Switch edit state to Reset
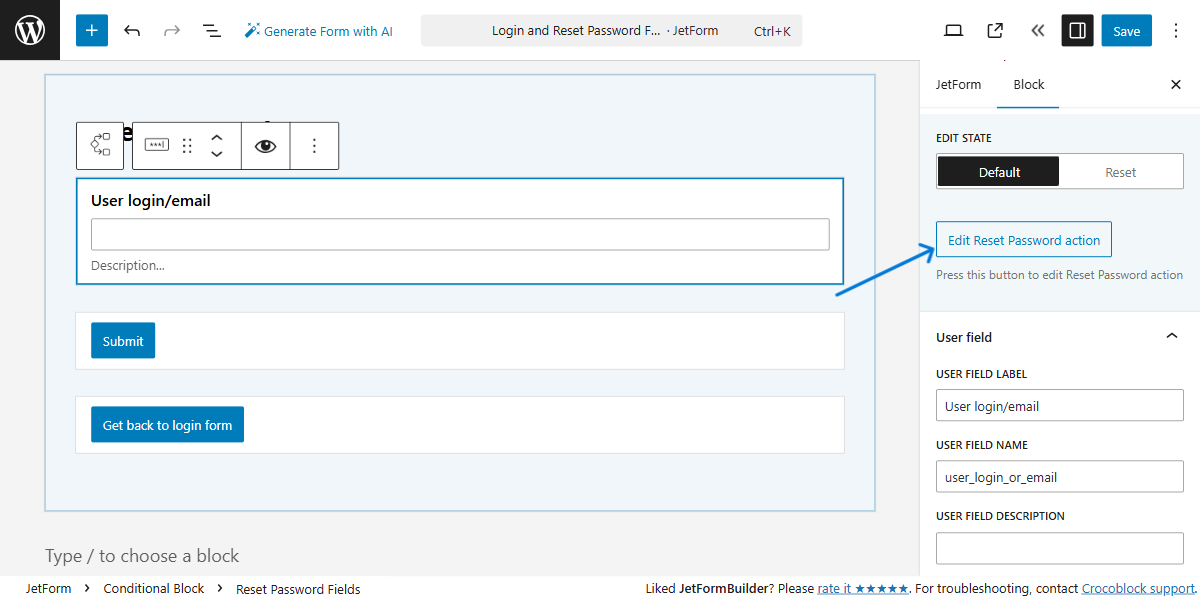 pos(1120,171)
